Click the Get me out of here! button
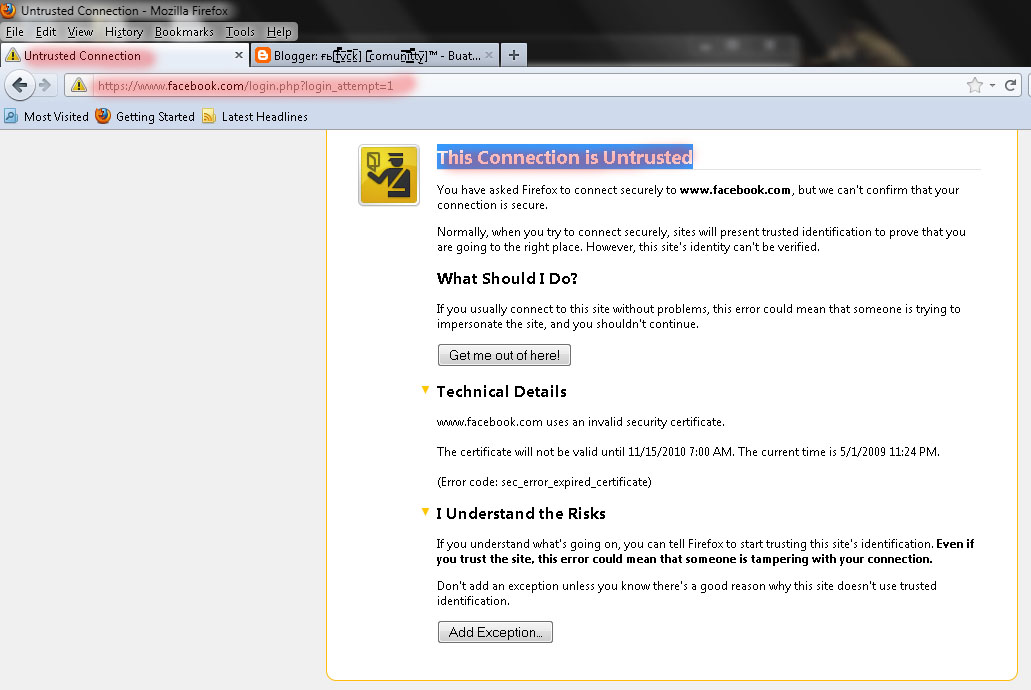The height and width of the screenshot is (690, 1031). pos(503,355)
